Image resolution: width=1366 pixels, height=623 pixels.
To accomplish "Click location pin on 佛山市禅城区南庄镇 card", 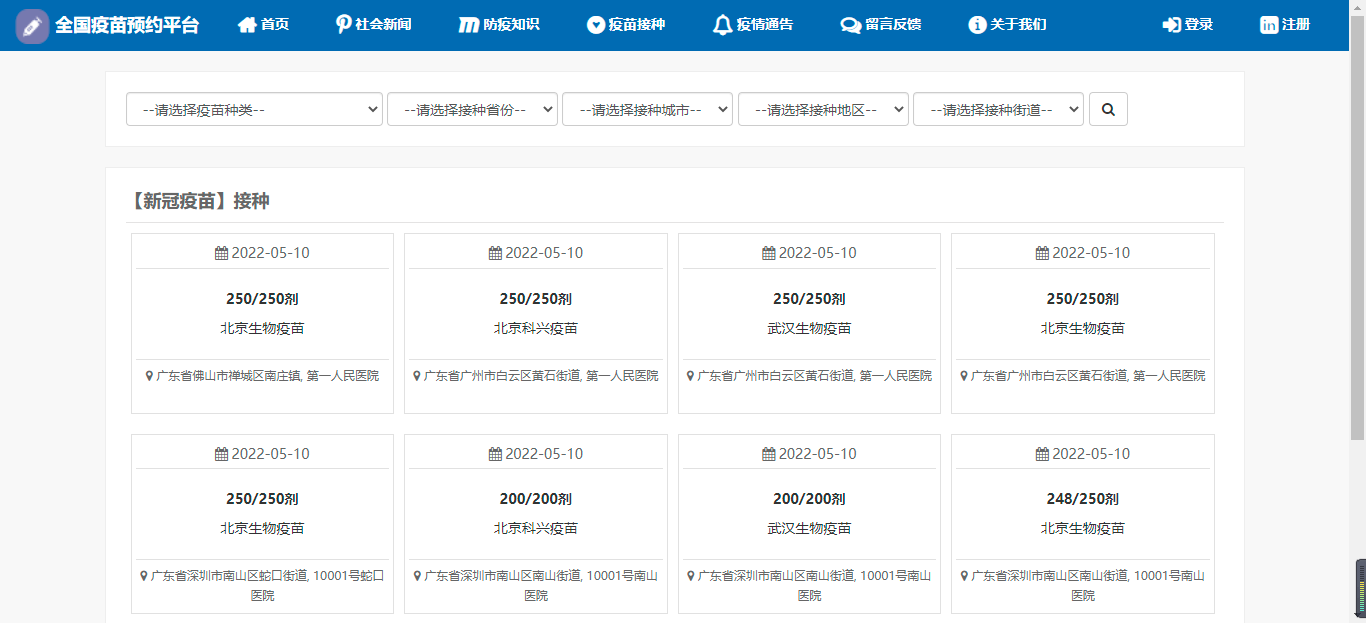I will 149,376.
